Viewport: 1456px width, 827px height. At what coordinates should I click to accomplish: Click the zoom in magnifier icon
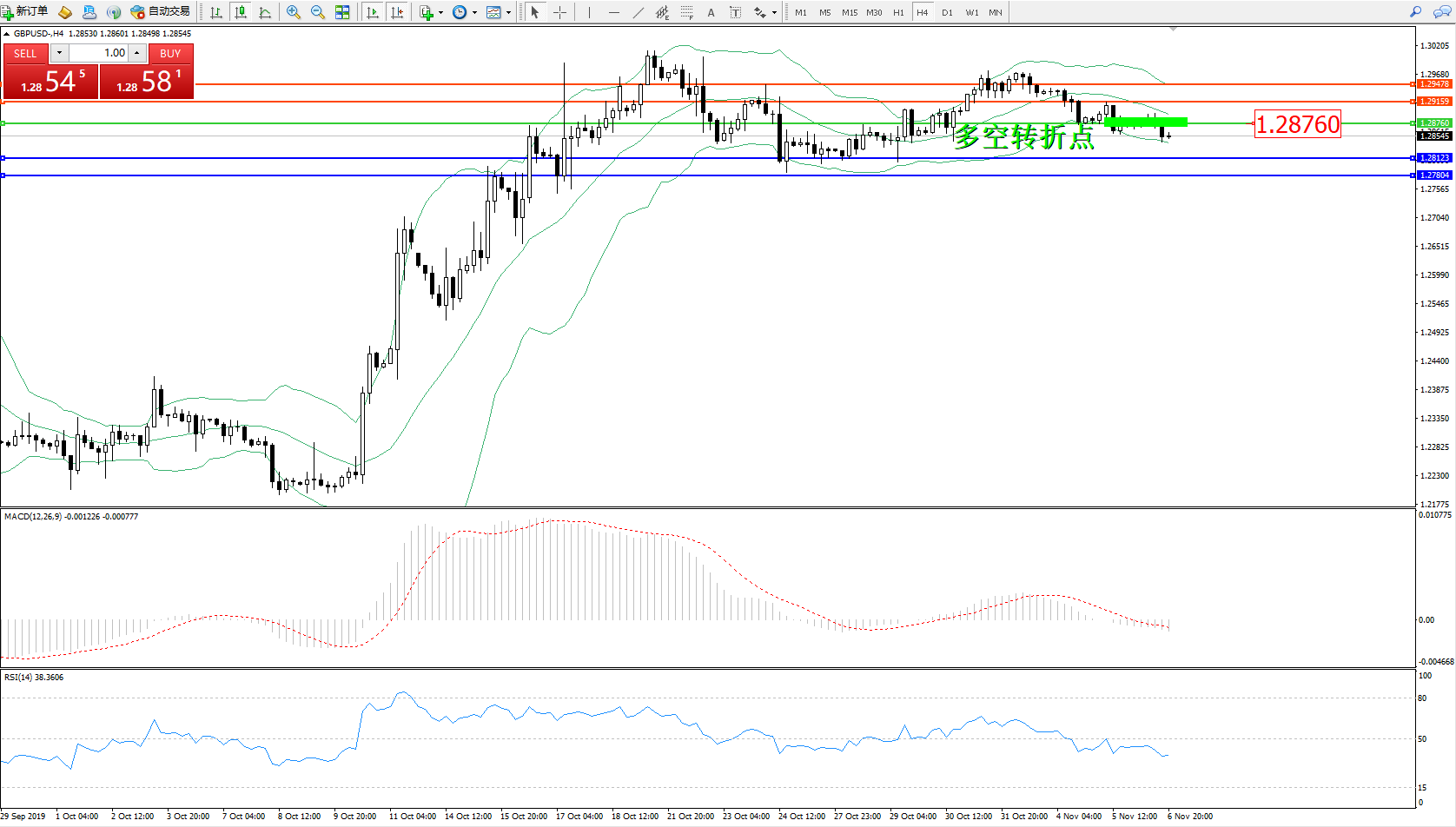coord(294,12)
